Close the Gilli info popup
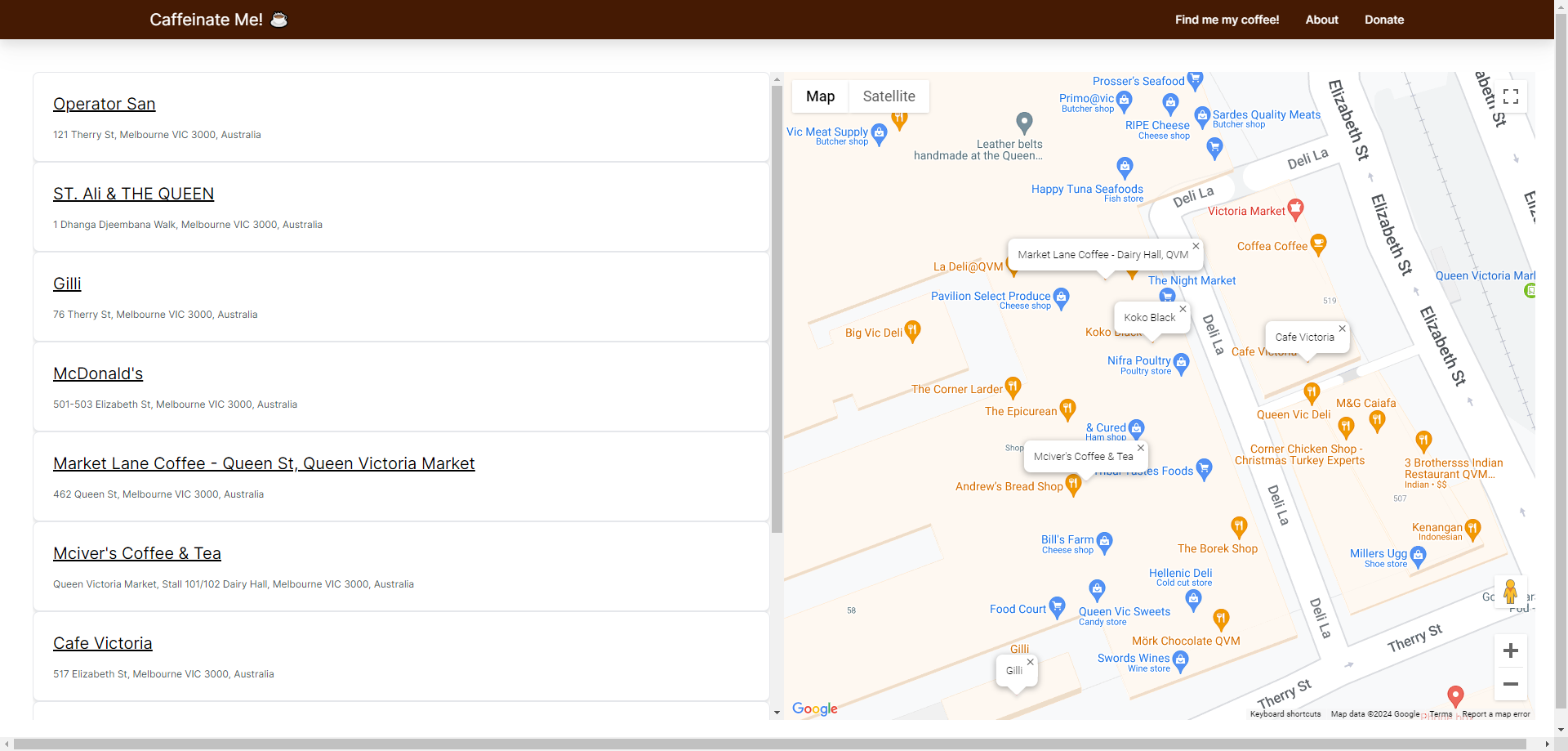The height and width of the screenshot is (751, 1568). tap(1031, 662)
